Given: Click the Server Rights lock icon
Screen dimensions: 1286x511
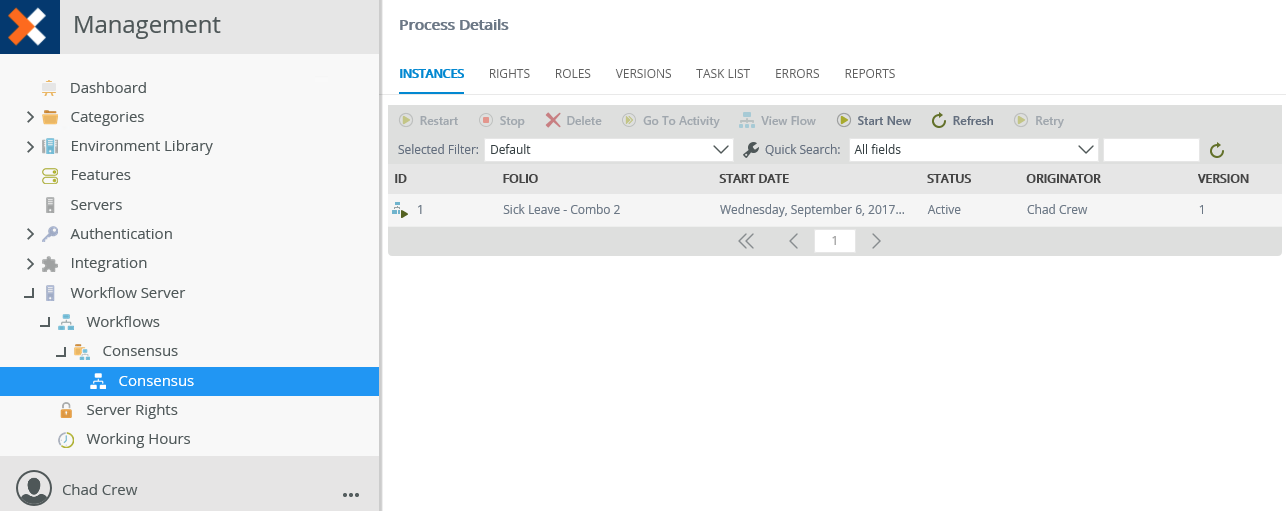Looking at the screenshot, I should (66, 410).
